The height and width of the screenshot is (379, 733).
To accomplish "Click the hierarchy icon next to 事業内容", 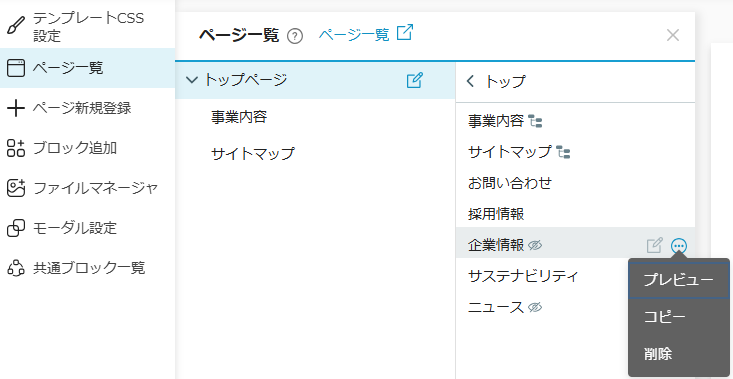I will [536, 122].
